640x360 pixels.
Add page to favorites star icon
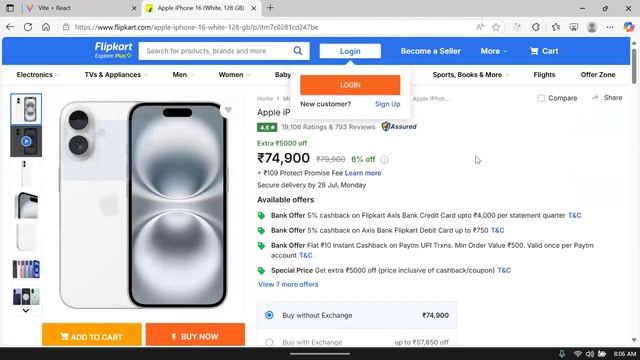pyautogui.click(x=496, y=27)
